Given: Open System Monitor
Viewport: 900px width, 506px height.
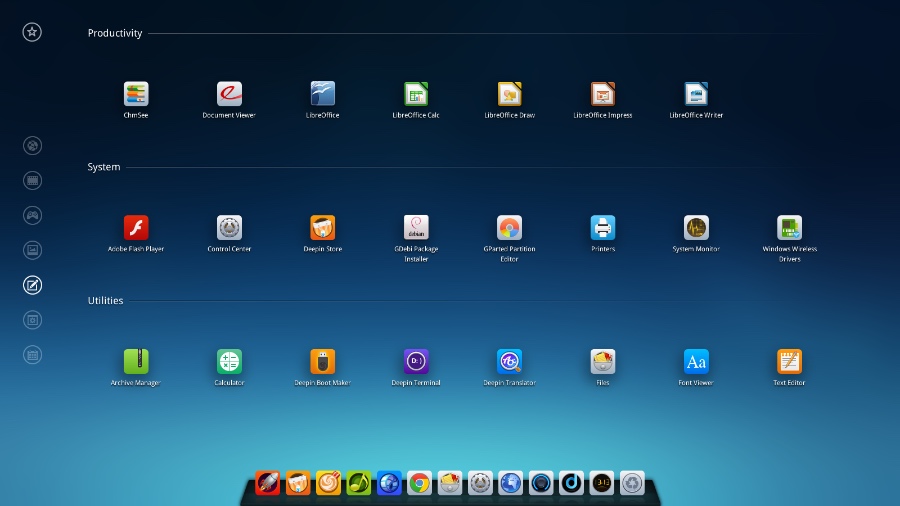Looking at the screenshot, I should (696, 228).
